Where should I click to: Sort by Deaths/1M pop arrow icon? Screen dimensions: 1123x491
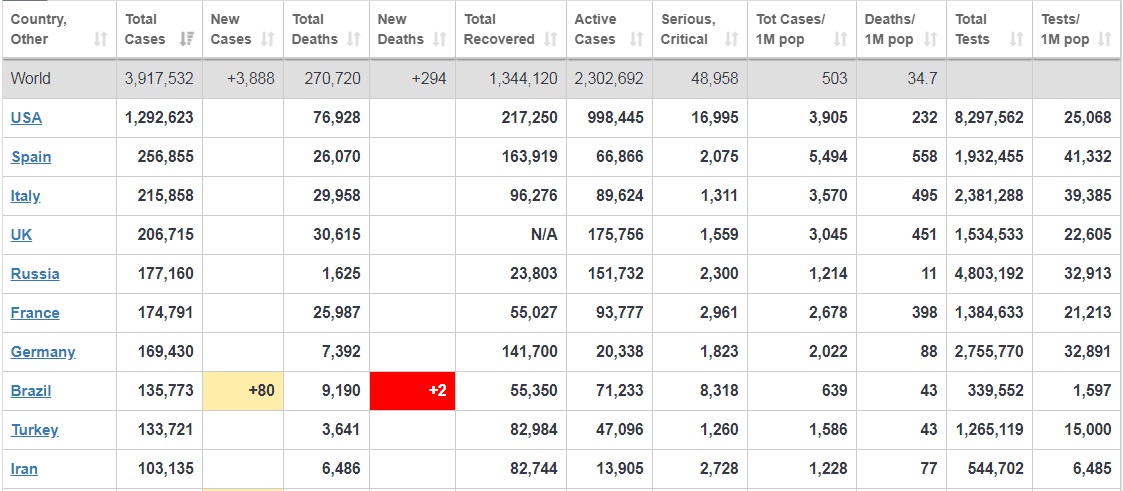pyautogui.click(x=930, y=40)
